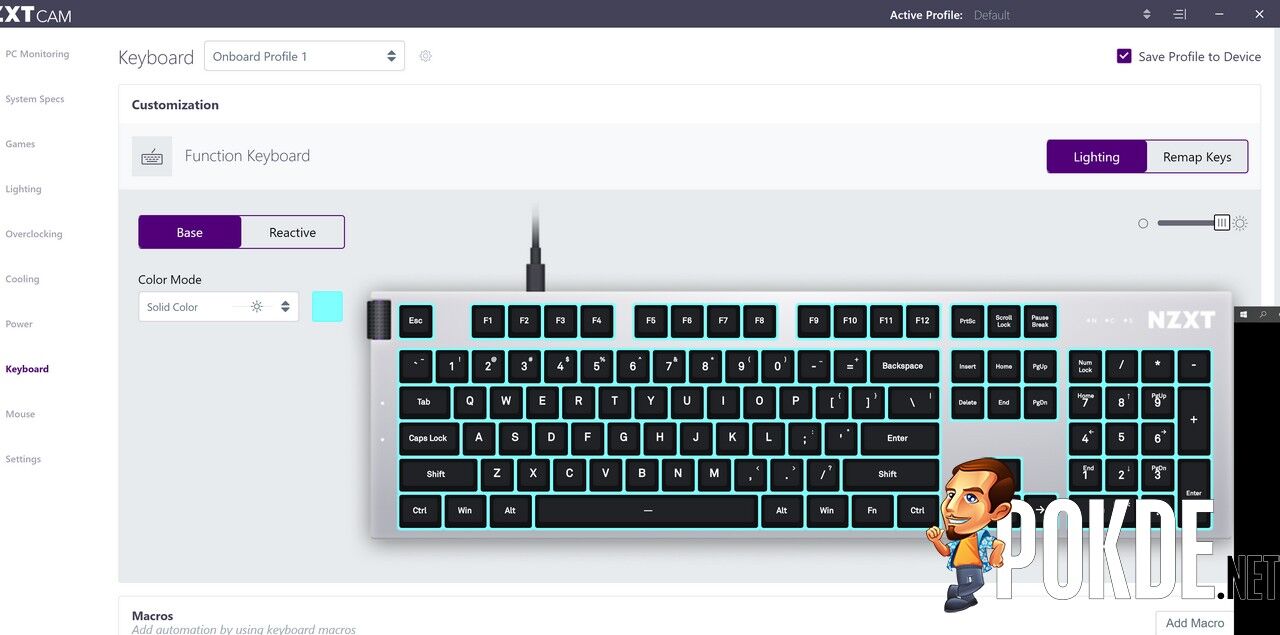
Task: Select the Base lighting mode
Action: point(190,232)
